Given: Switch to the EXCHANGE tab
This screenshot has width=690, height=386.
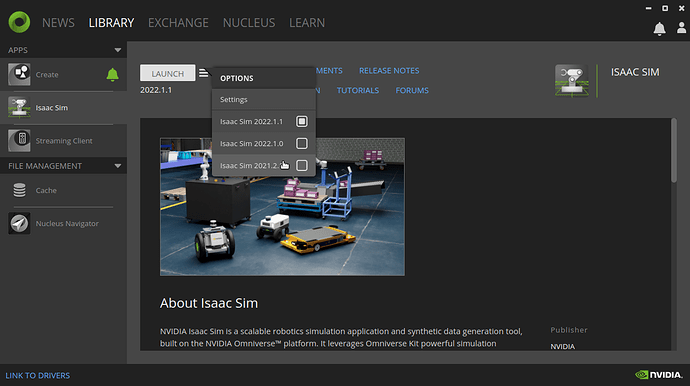Looking at the screenshot, I should point(178,23).
